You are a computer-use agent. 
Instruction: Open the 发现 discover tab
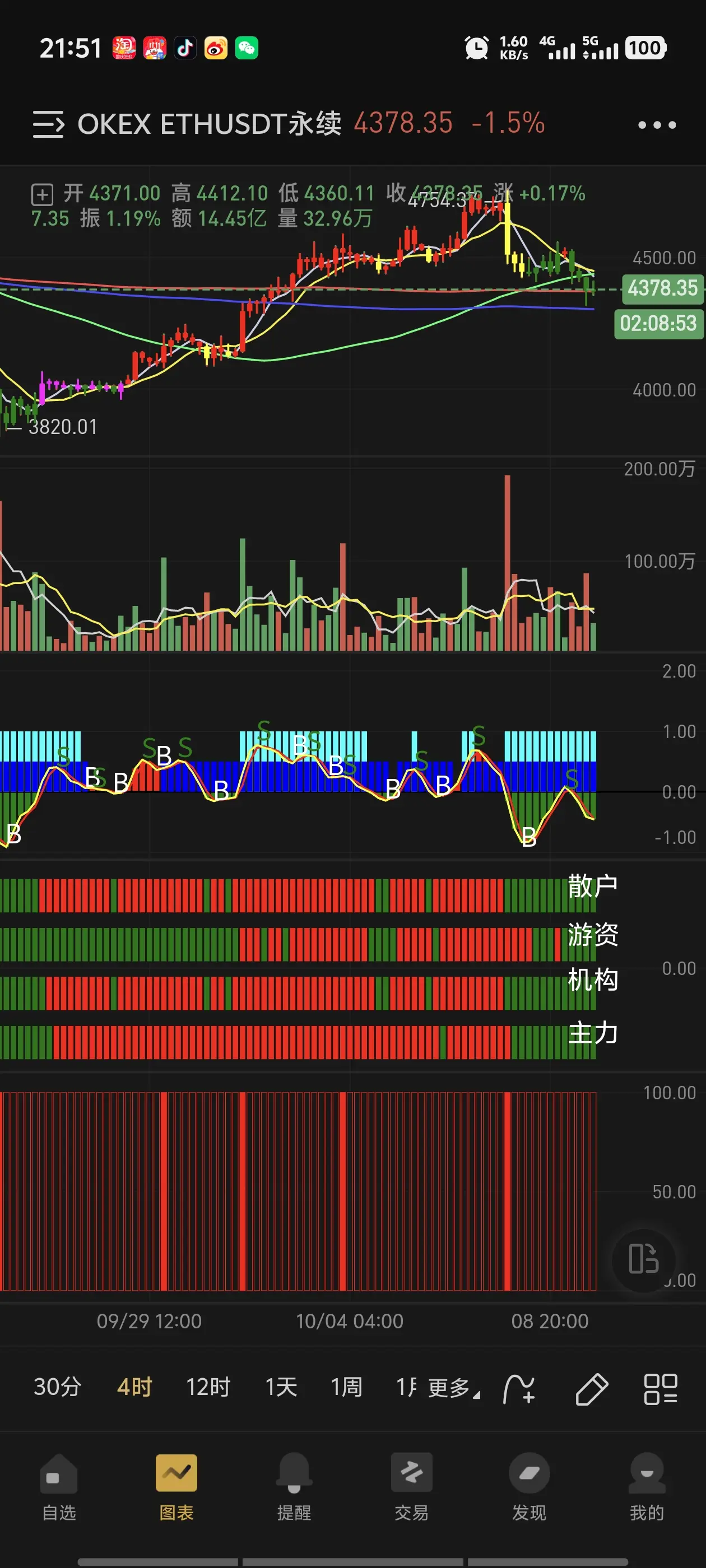coord(529,1487)
